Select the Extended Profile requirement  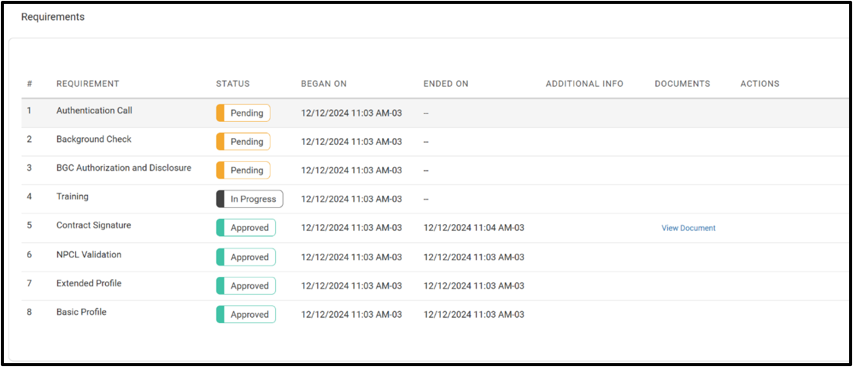(x=89, y=283)
